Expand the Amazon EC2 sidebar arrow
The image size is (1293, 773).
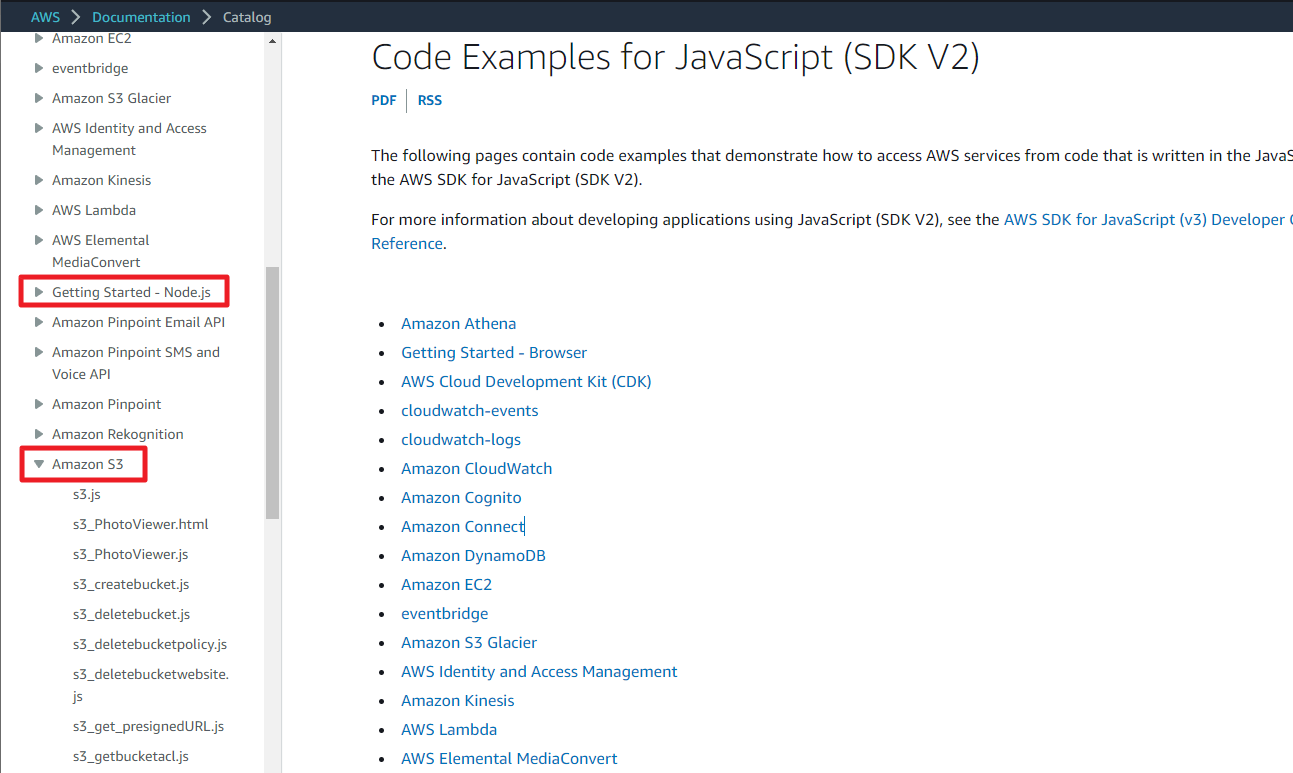(x=39, y=38)
